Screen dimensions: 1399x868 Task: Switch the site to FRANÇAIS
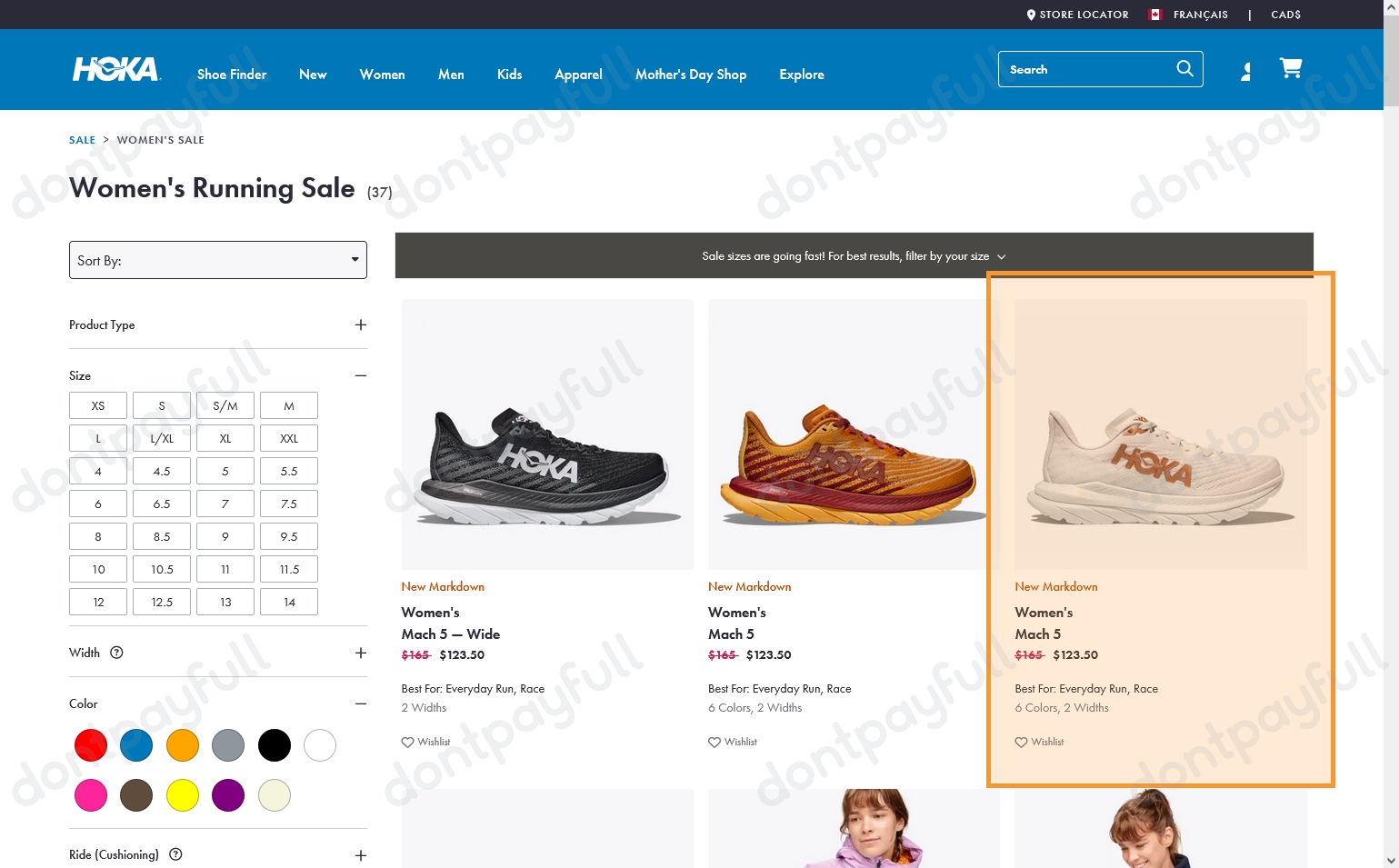coord(1200,14)
